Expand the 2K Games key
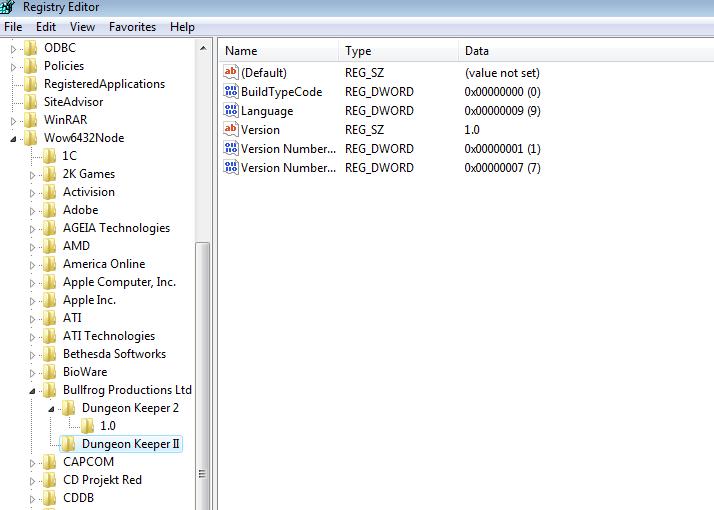Screen dimensions: 714x510 click(32, 175)
